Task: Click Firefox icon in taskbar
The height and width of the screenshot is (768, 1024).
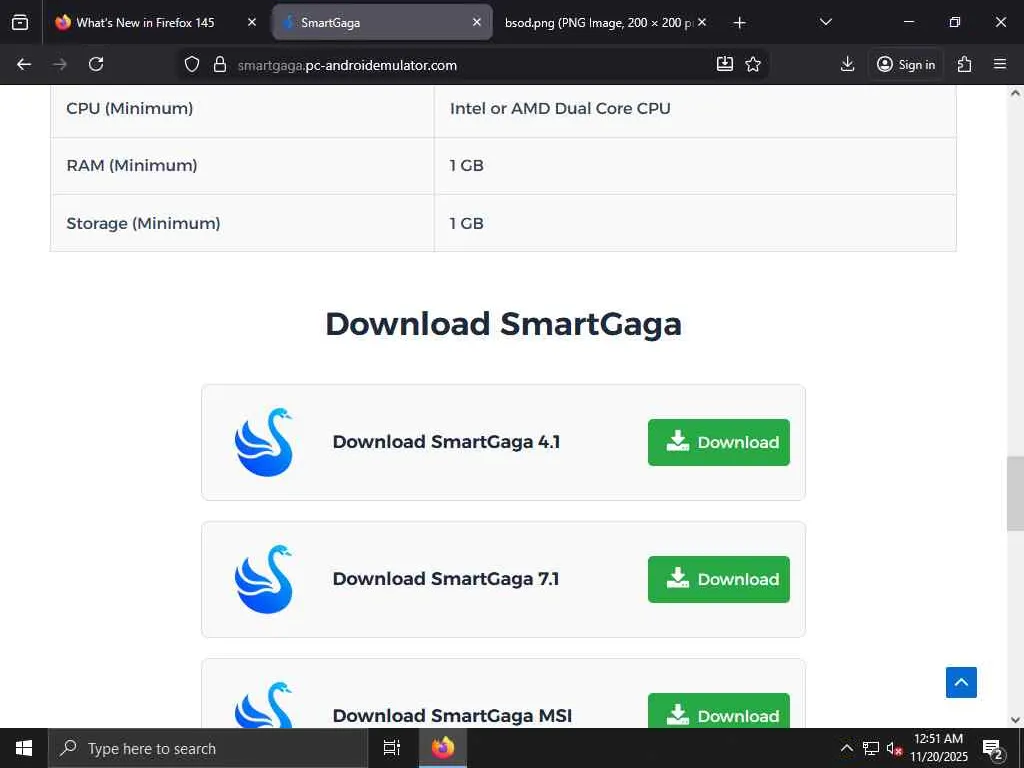Action: coord(442,748)
